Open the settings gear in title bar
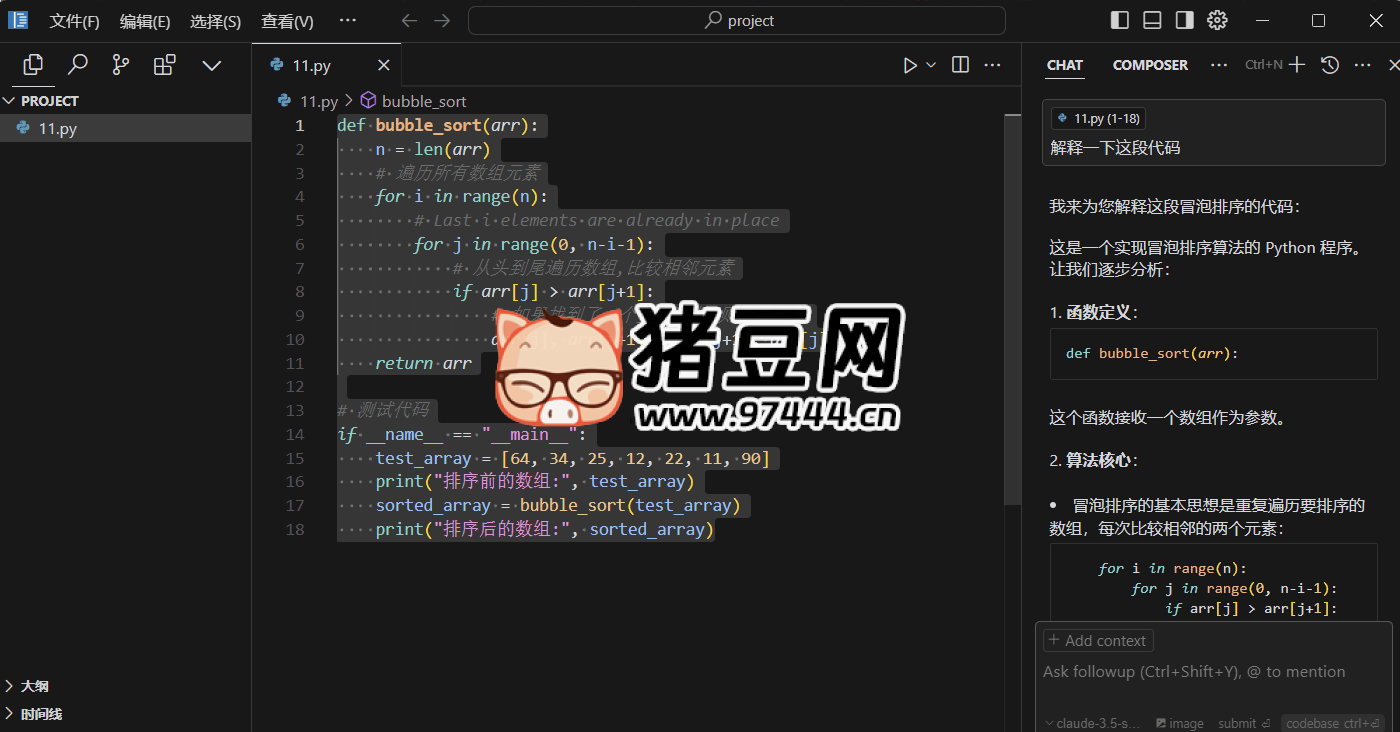This screenshot has height=732, width=1400. click(x=1216, y=20)
